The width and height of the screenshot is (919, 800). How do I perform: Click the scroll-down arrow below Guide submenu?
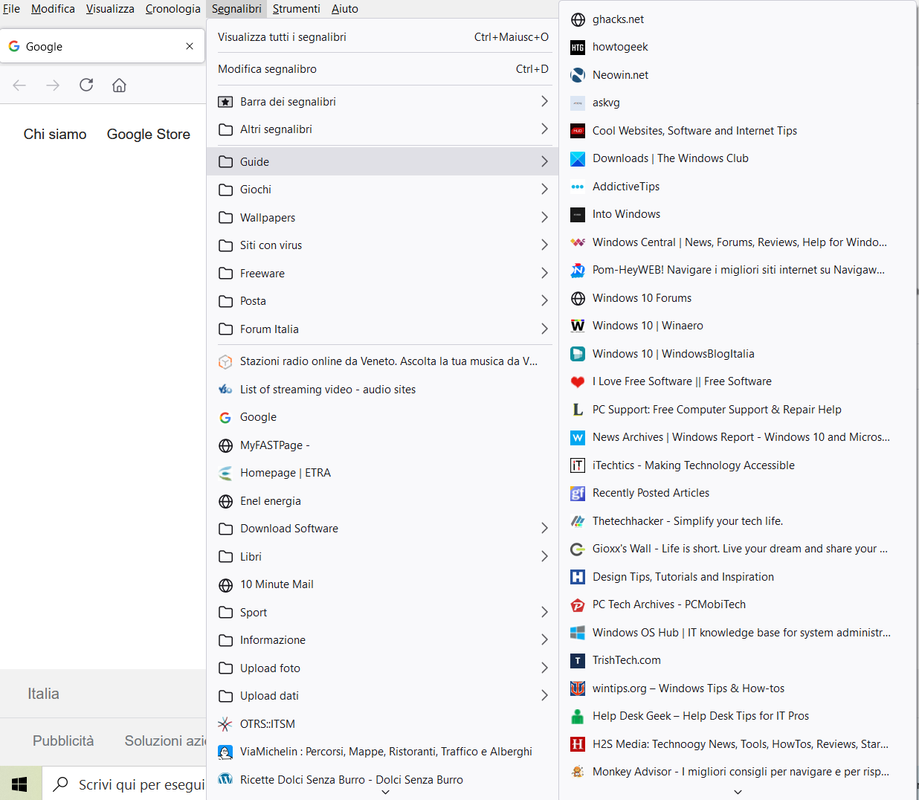pos(738,792)
